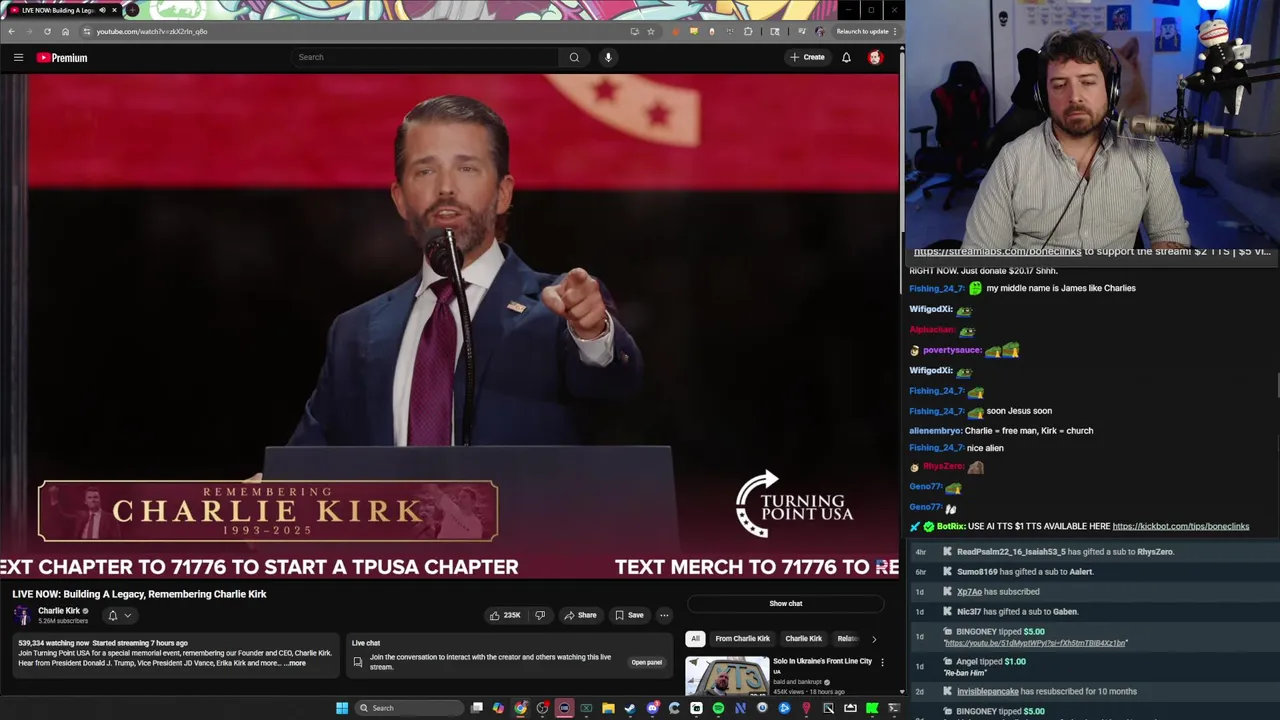The image size is (1280, 720).
Task: Click the browser address bar URL
Action: click(152, 31)
